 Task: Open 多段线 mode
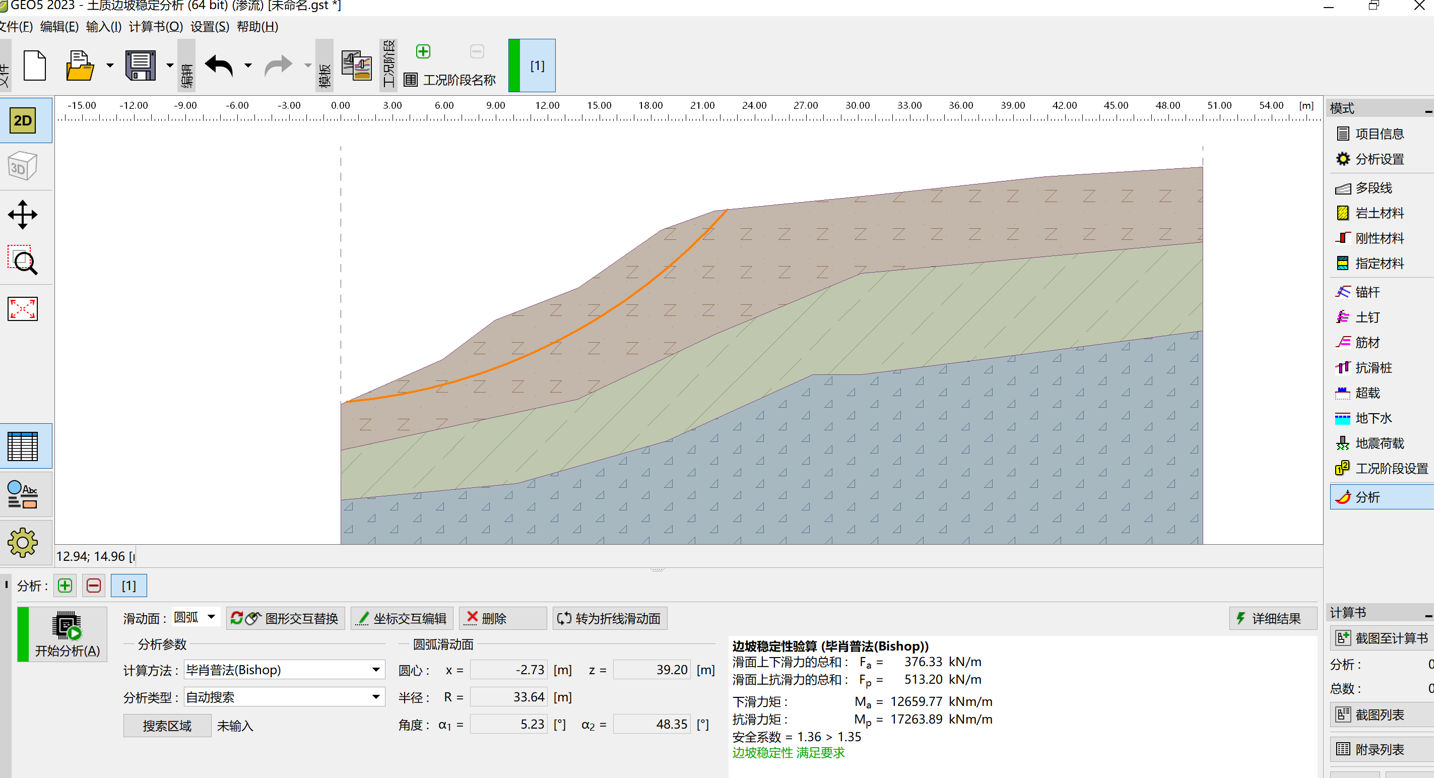(1380, 188)
